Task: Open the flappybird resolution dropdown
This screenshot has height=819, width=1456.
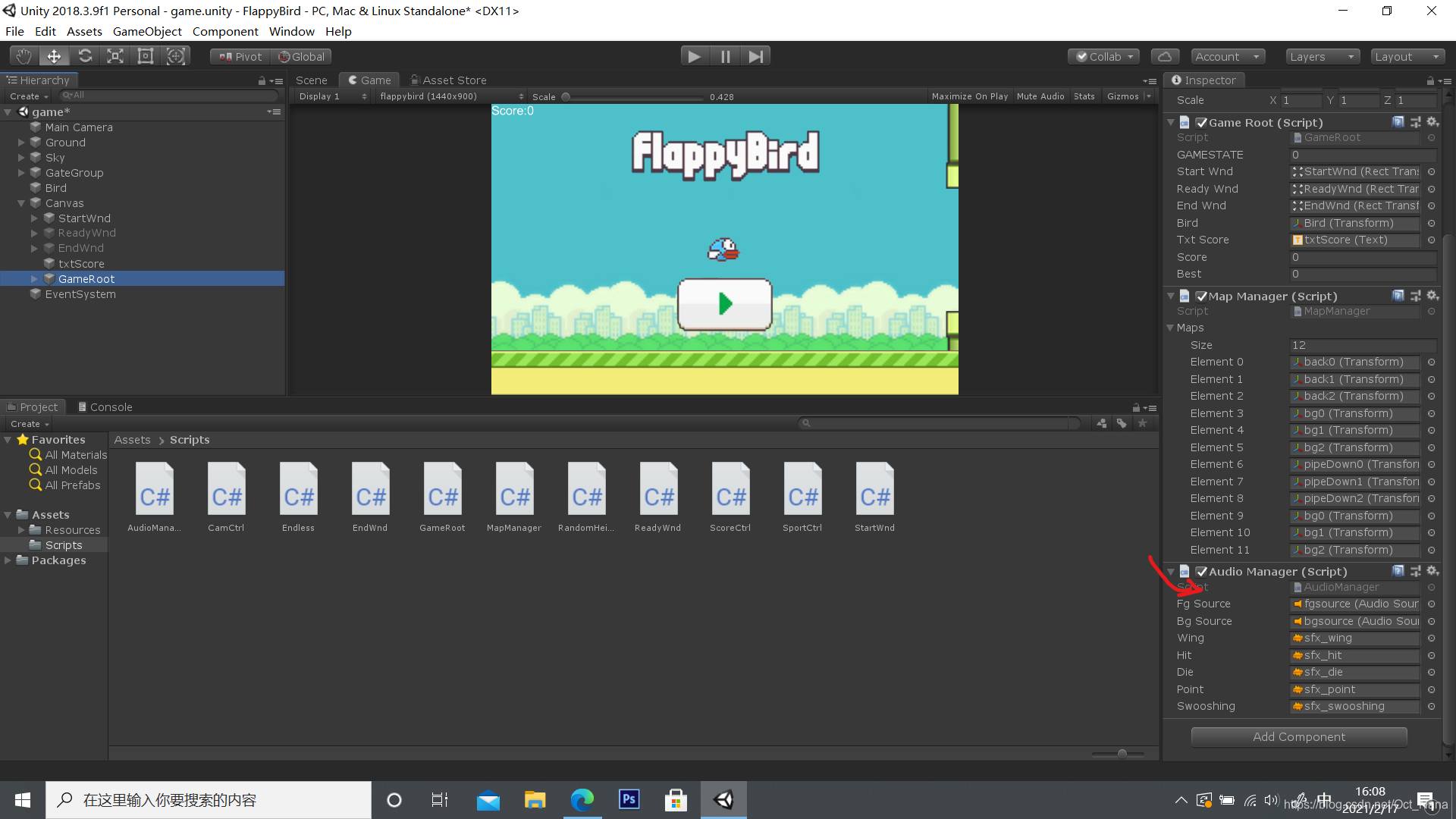Action: tap(451, 96)
